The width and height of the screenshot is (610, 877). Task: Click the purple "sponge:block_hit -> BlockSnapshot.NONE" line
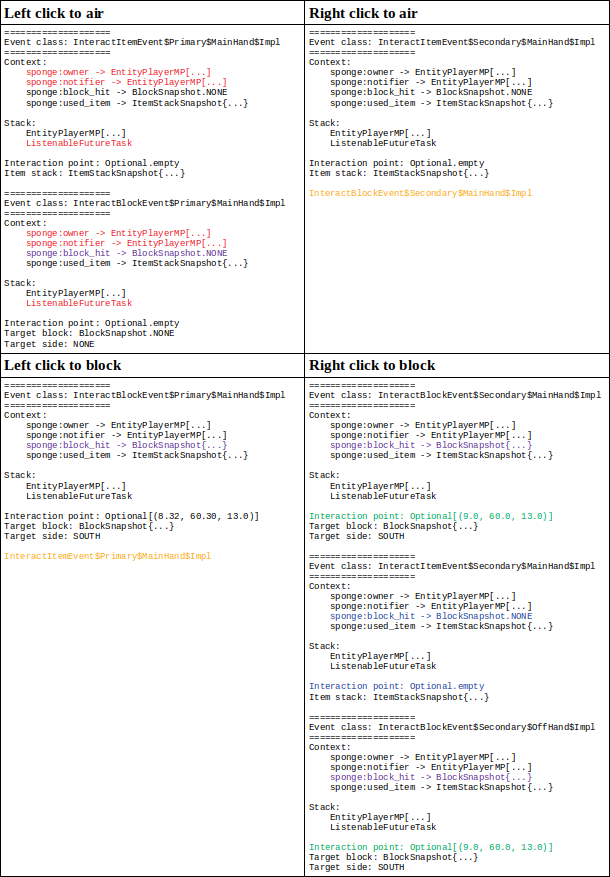click(x=126, y=253)
